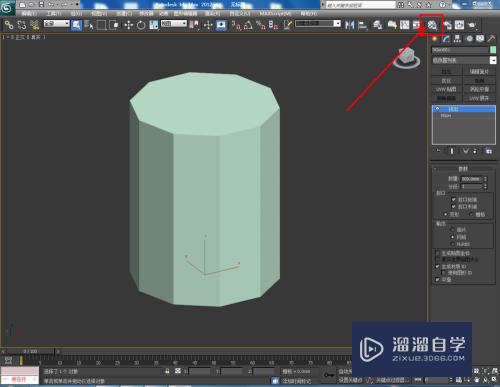Image resolution: width=500 pixels, height=387 pixels.
Task: Switch to the Display command panel tab
Action: click(480, 39)
